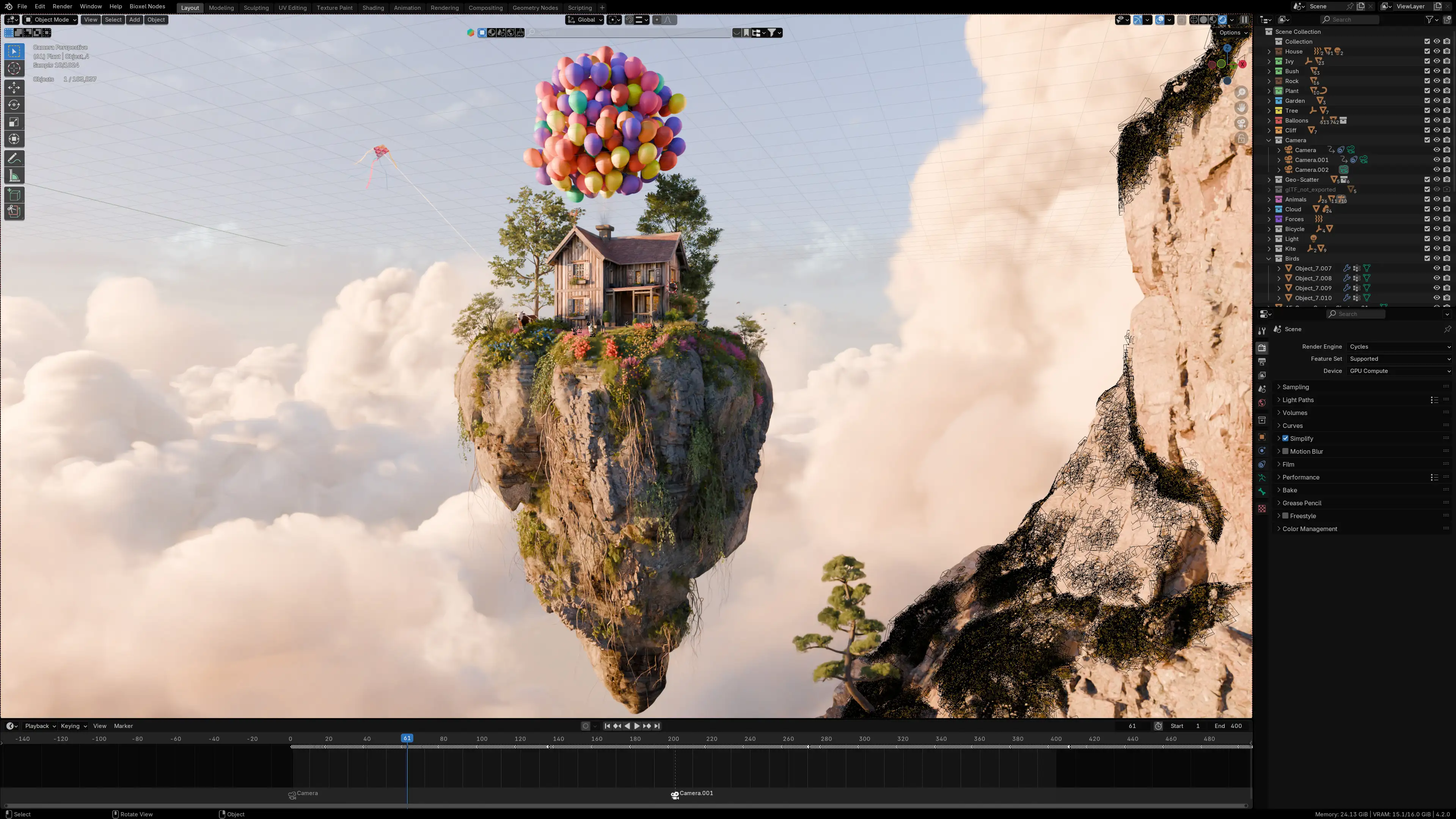Expand the House collection in outliner
Viewport: 1456px width, 819px height.
pos(1269,52)
